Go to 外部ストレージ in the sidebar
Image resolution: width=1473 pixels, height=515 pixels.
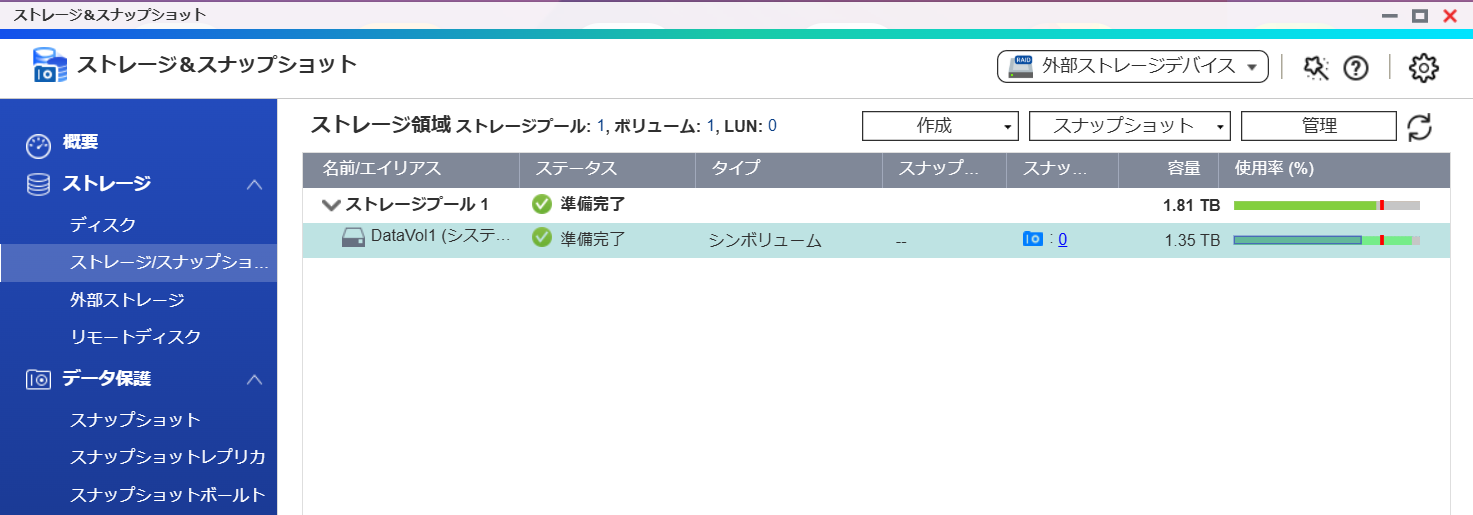(x=127, y=300)
